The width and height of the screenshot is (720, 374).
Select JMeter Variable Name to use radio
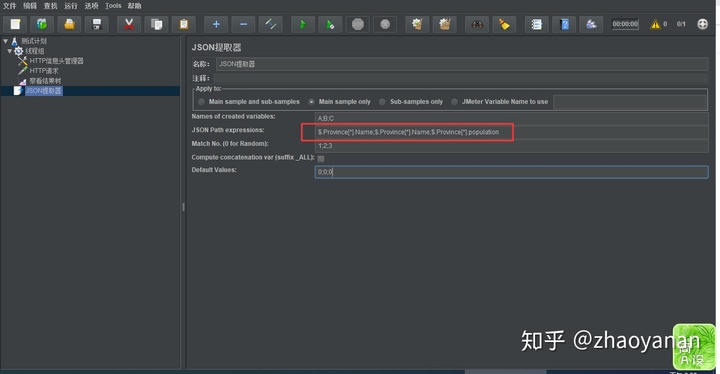(x=454, y=102)
